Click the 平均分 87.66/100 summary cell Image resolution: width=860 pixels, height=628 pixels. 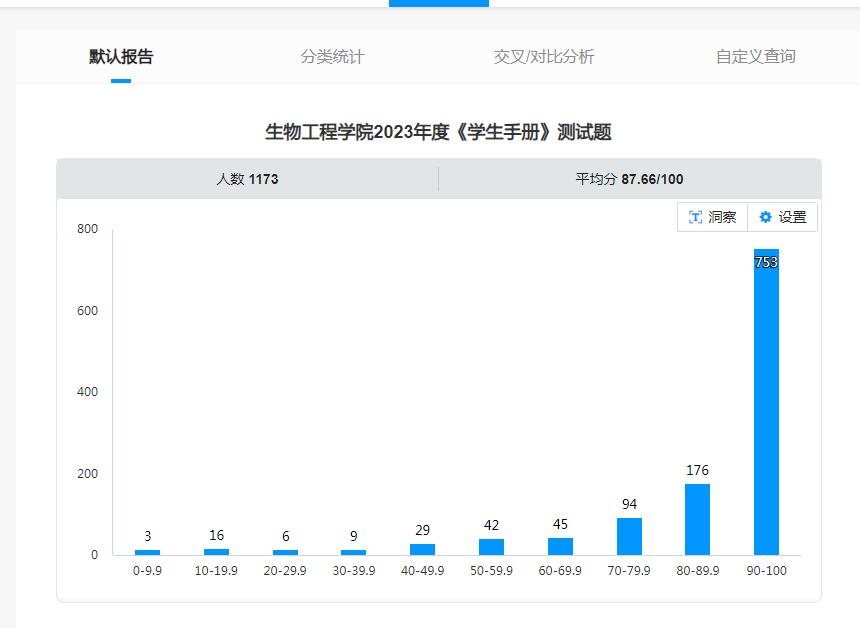pyautogui.click(x=629, y=179)
